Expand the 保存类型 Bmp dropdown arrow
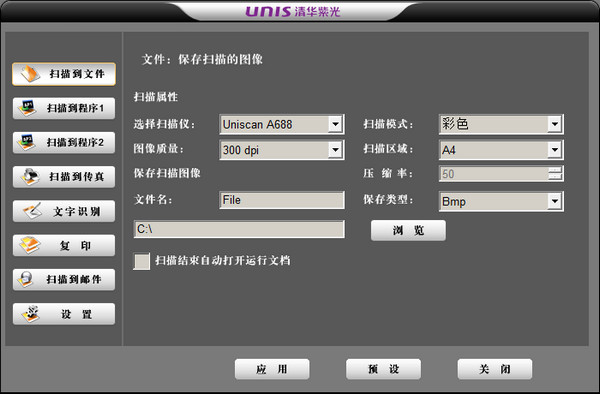This screenshot has width=600, height=394. pyautogui.click(x=554, y=201)
